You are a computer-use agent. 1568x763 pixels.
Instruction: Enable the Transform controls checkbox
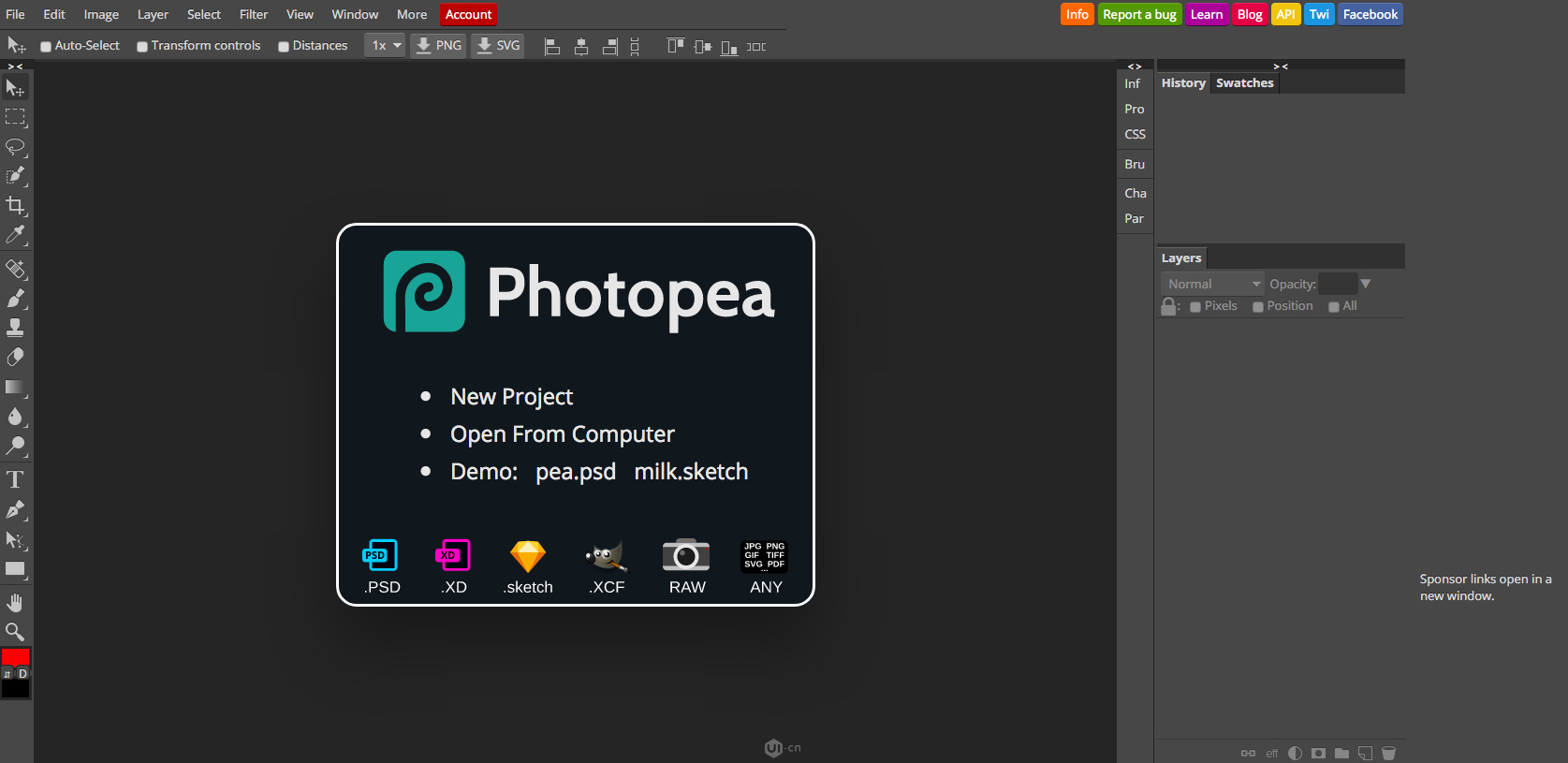142,46
